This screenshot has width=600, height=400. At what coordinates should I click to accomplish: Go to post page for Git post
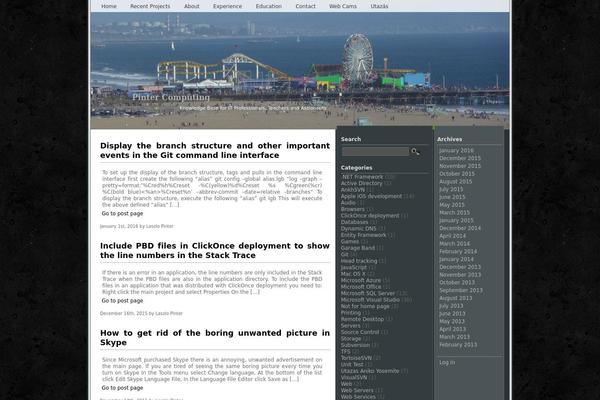coord(122,214)
